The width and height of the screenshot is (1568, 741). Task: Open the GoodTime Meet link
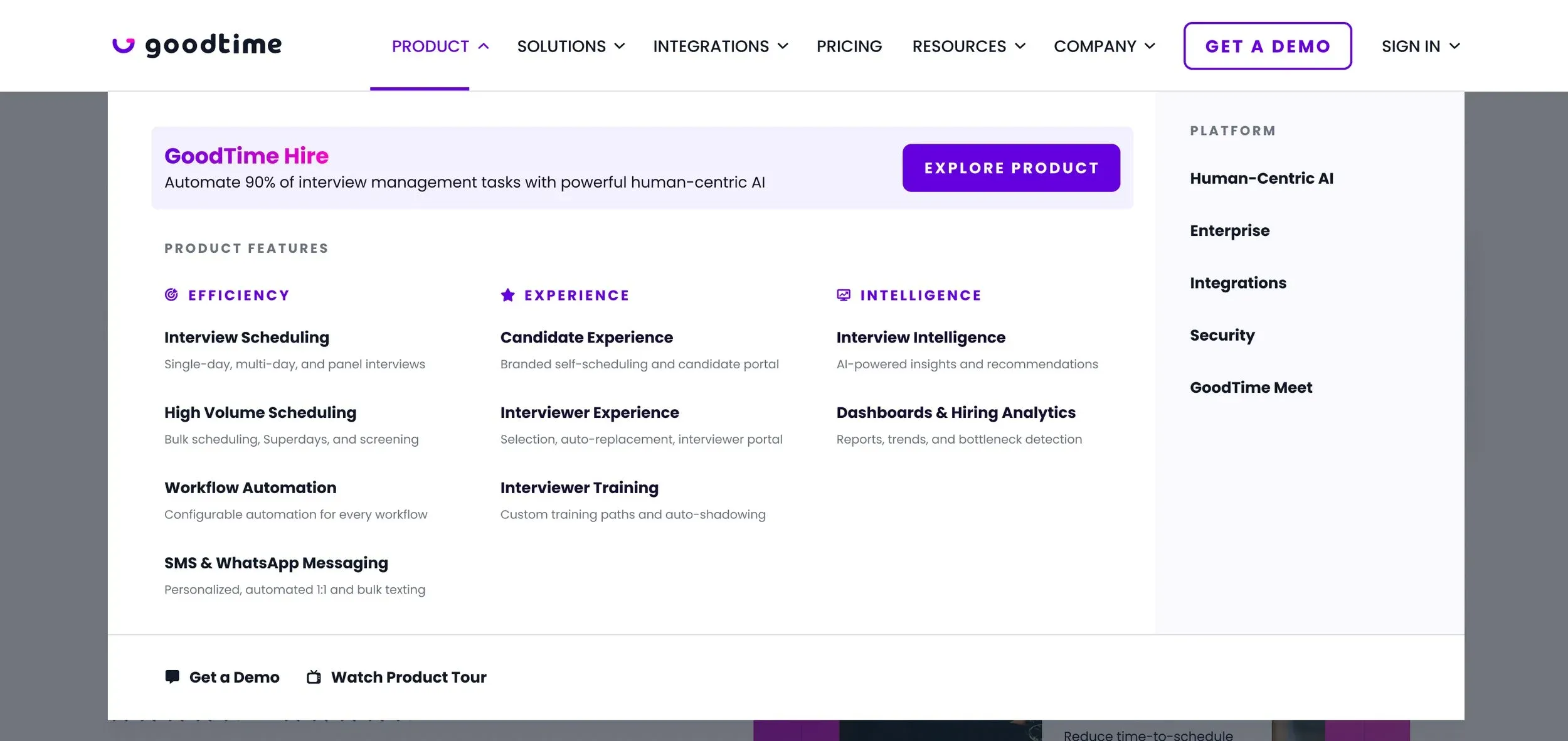click(x=1251, y=388)
